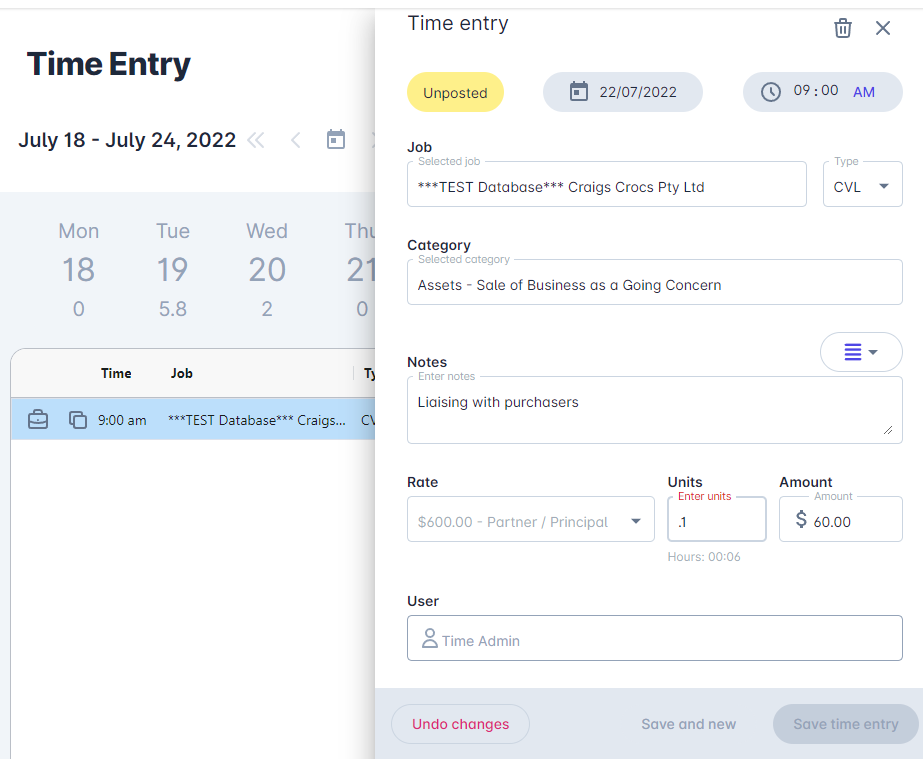
Task: Select Wednesday 20 from the day headers
Action: tap(266, 268)
